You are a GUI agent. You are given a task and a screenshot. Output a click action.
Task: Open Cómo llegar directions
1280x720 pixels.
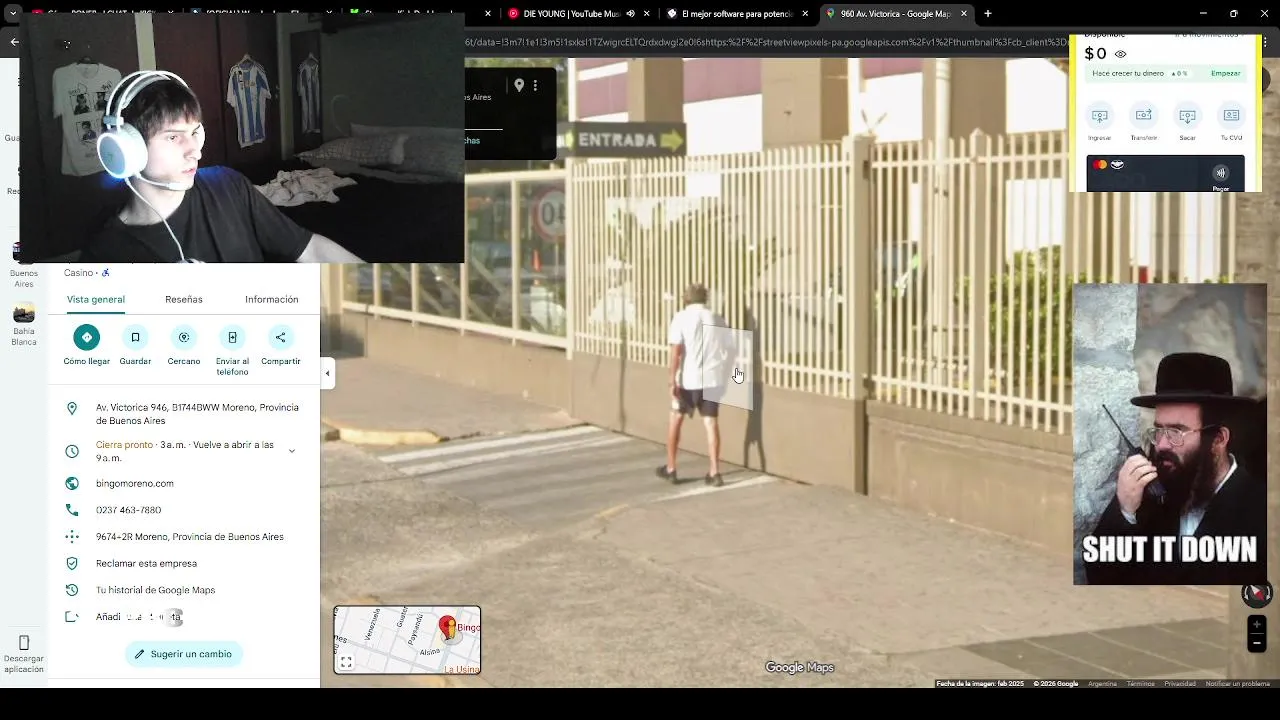(87, 338)
